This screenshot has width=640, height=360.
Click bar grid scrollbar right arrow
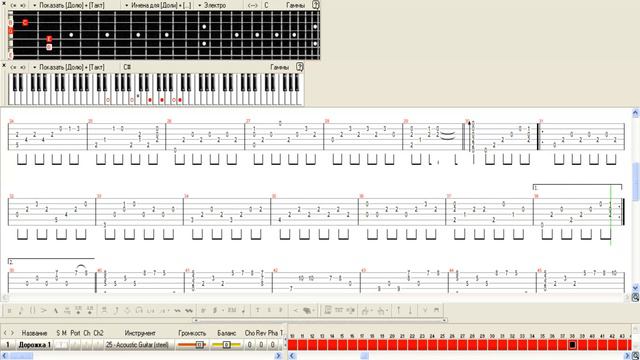[628, 356]
